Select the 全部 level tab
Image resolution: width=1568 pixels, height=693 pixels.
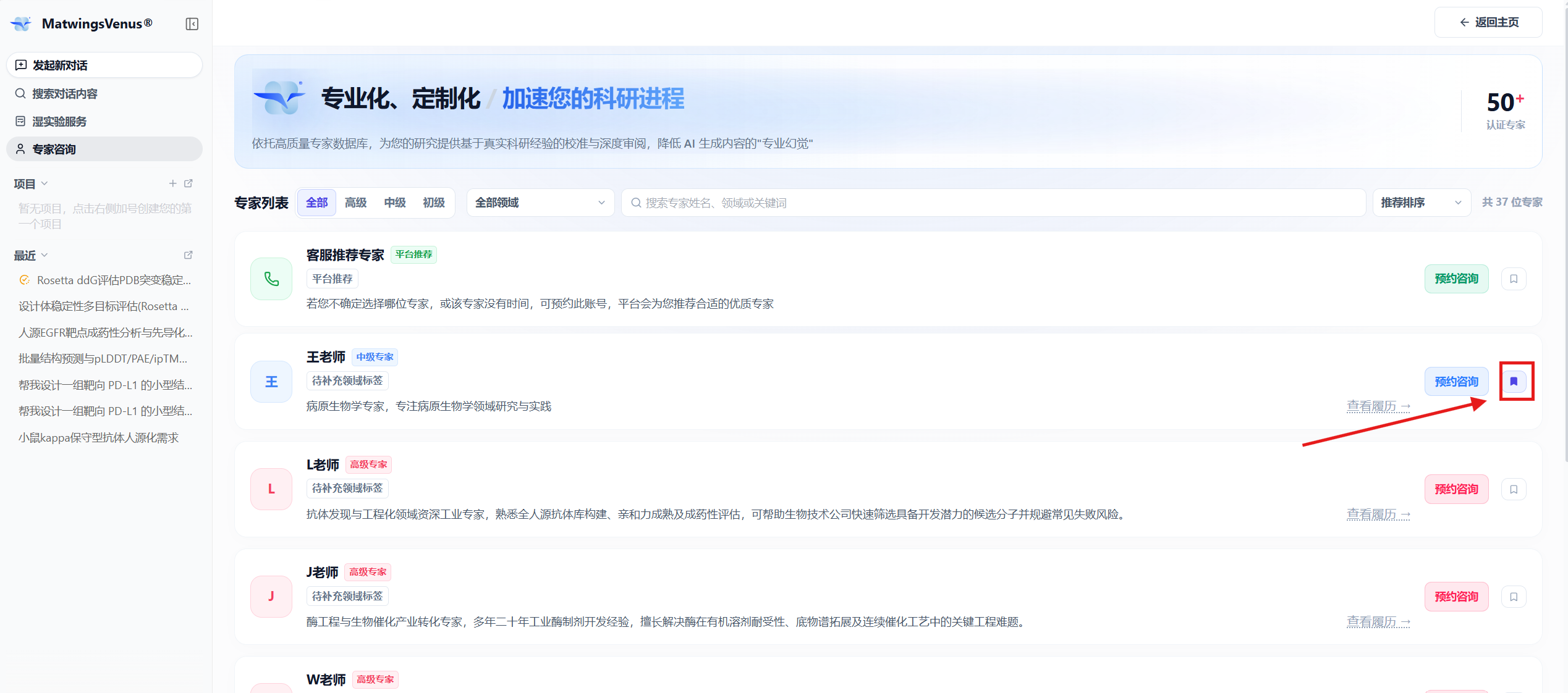pyautogui.click(x=316, y=203)
